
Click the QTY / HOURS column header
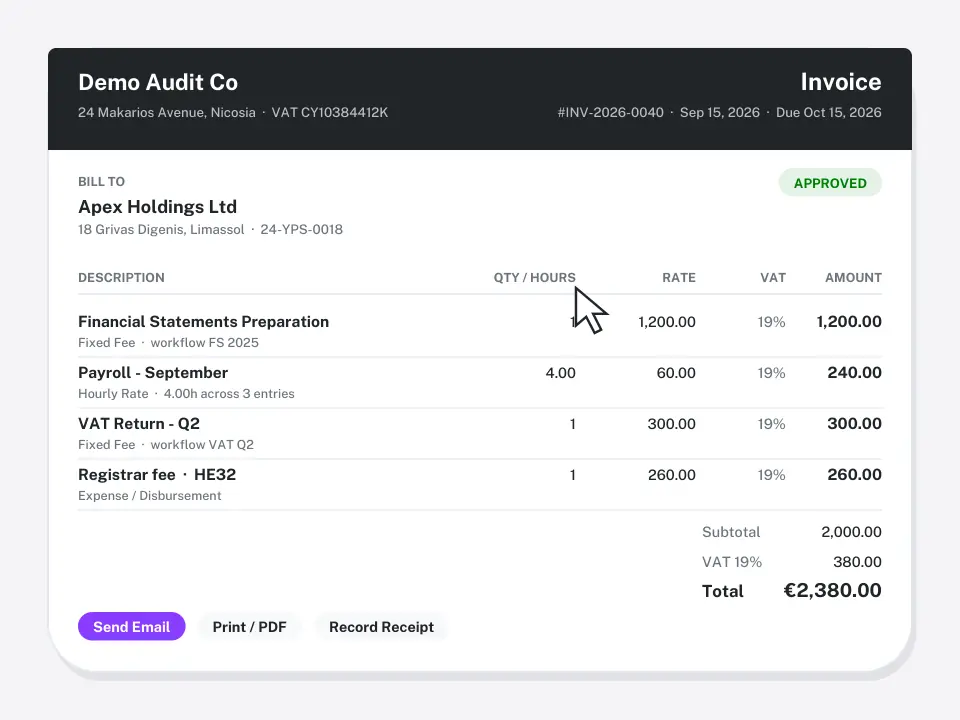click(x=534, y=278)
